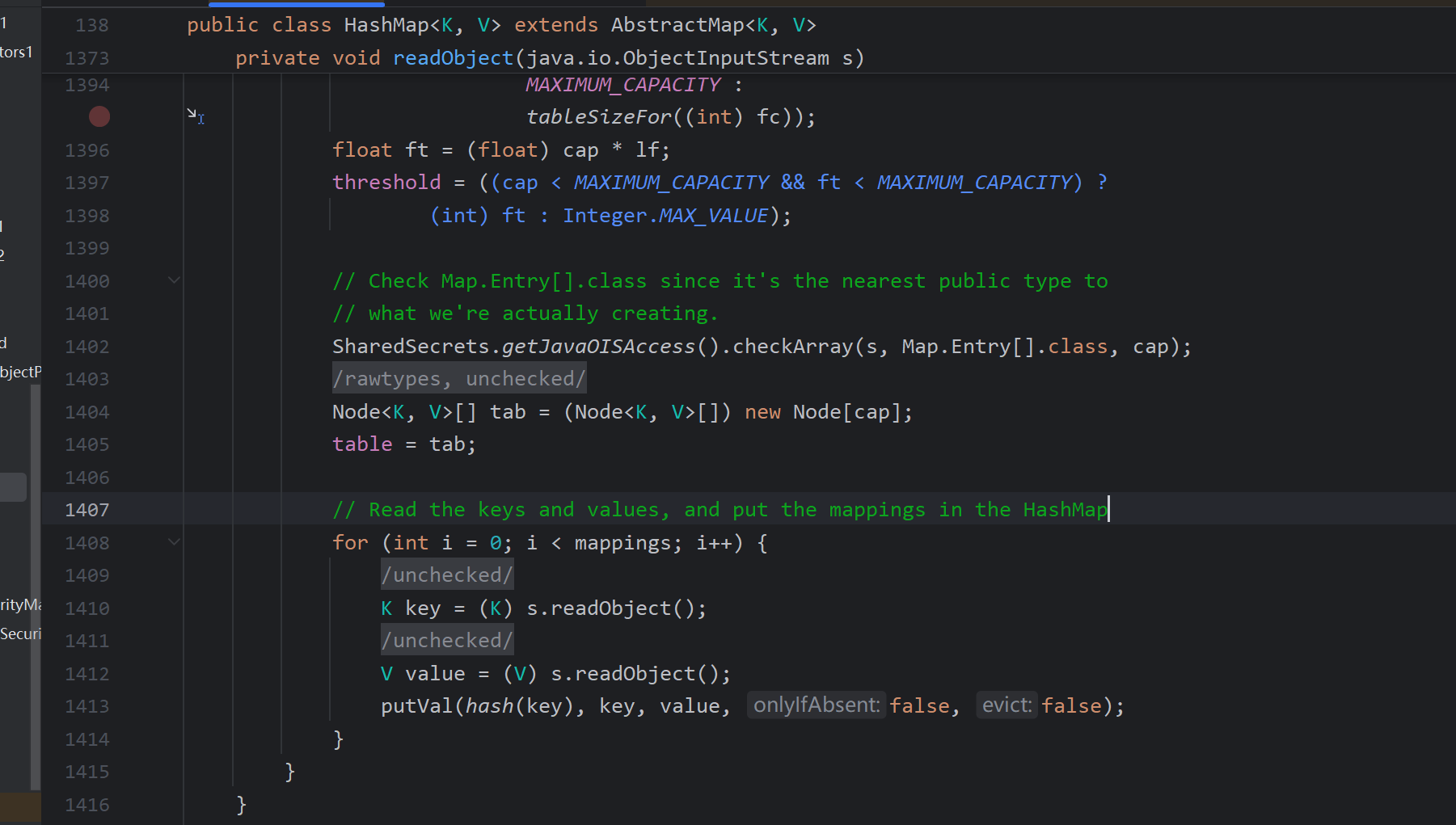Screen dimensions: 1456x825
Task: Collapse the comment block at line 1400
Action: 174,280
